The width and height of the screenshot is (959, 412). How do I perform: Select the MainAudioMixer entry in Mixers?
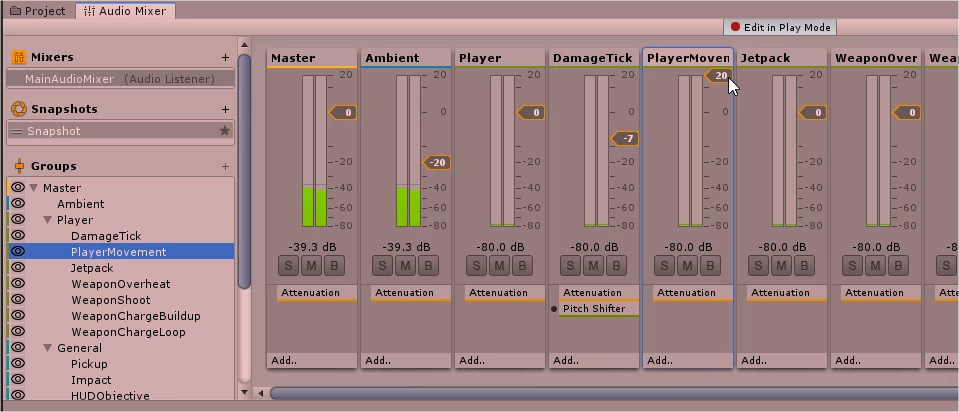point(120,79)
